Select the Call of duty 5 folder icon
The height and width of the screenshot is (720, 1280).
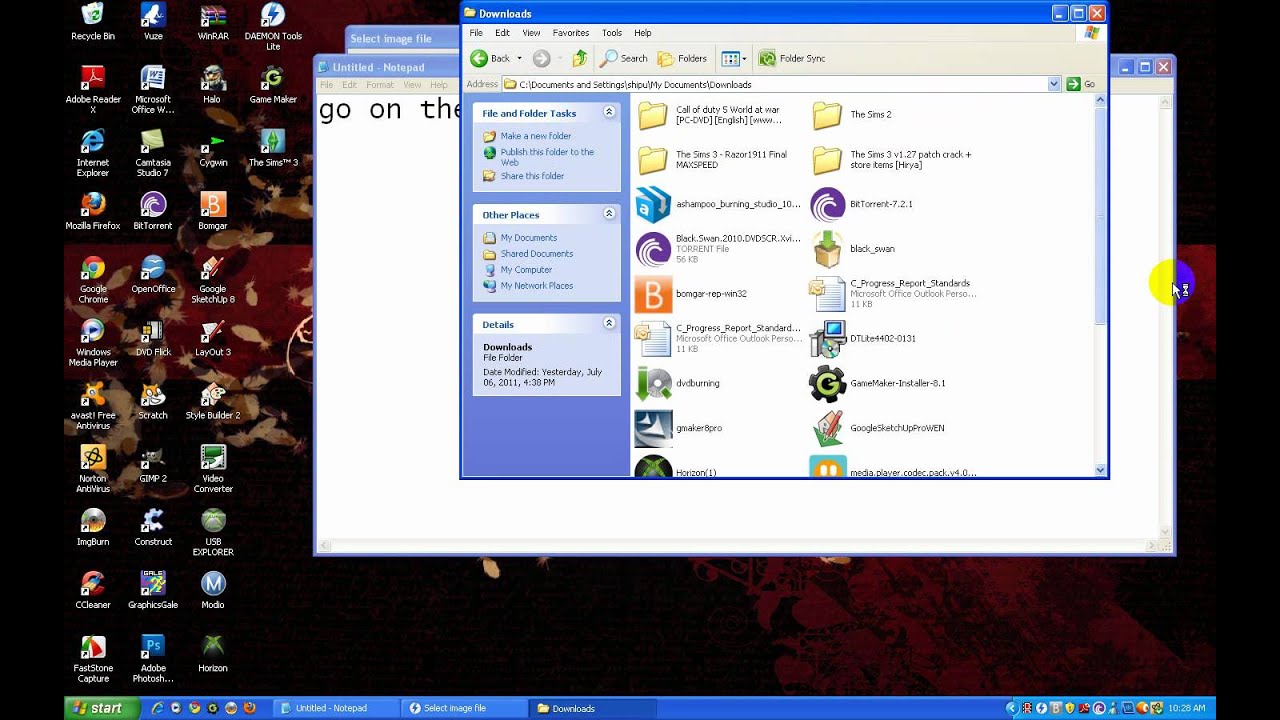653,115
